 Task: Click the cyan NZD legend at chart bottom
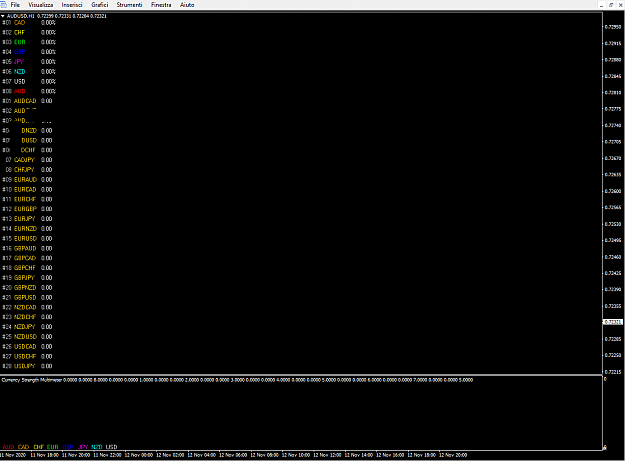pyautogui.click(x=97, y=447)
